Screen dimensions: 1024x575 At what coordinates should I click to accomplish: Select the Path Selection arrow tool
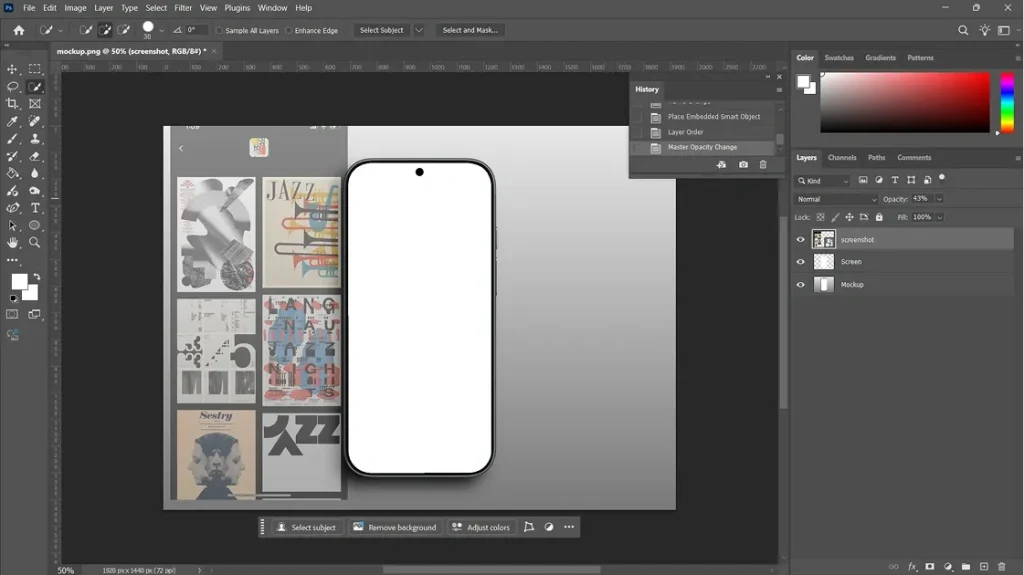[x=12, y=225]
